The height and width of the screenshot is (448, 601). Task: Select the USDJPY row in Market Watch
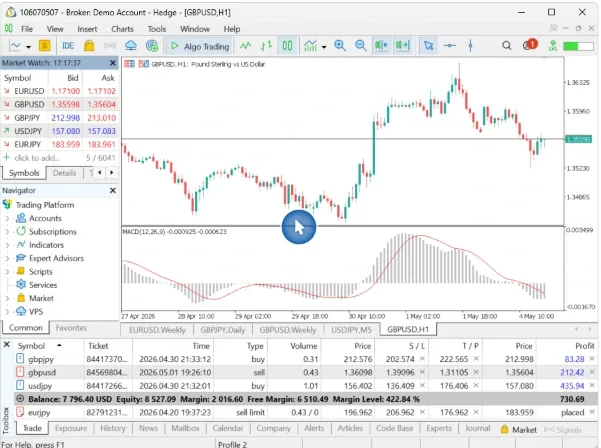[59, 131]
